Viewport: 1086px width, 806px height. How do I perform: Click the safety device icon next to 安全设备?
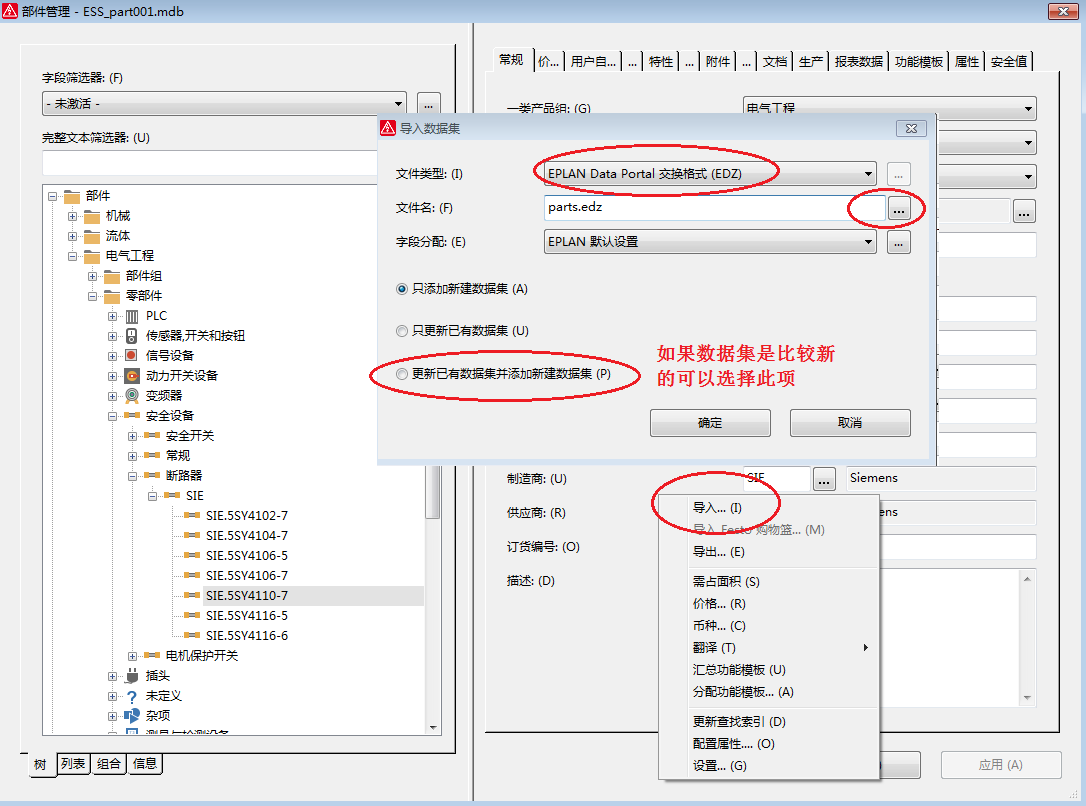point(132,415)
